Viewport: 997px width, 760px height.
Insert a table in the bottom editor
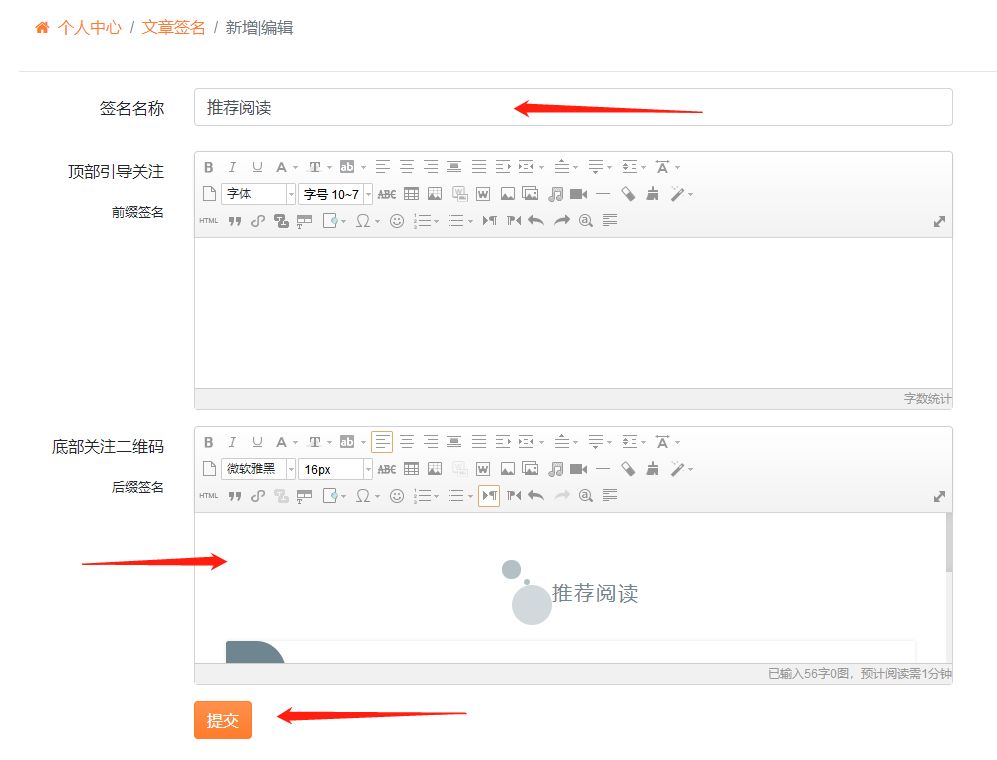click(x=411, y=469)
